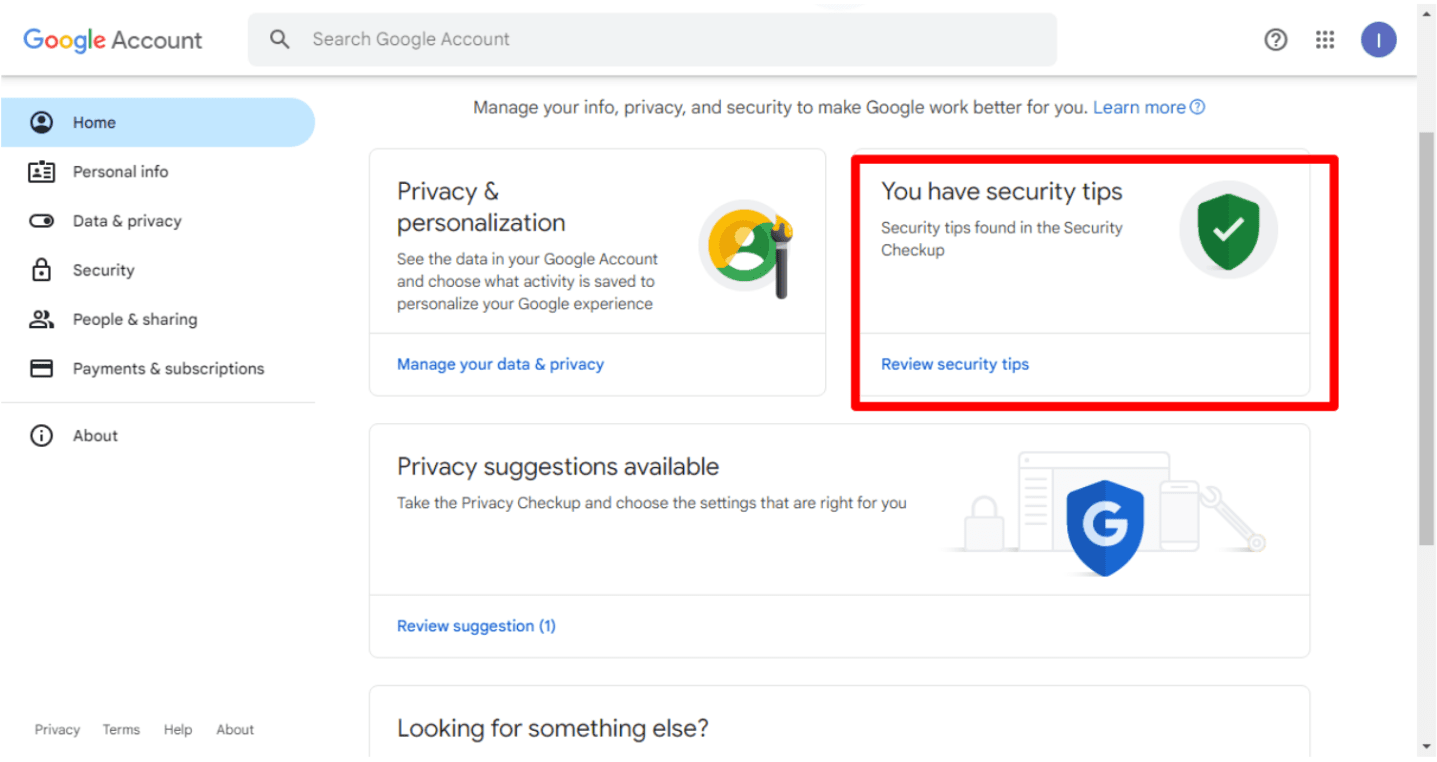Image resolution: width=1437 pixels, height=762 pixels.
Task: Open Data & privacy section
Action: [x=126, y=220]
